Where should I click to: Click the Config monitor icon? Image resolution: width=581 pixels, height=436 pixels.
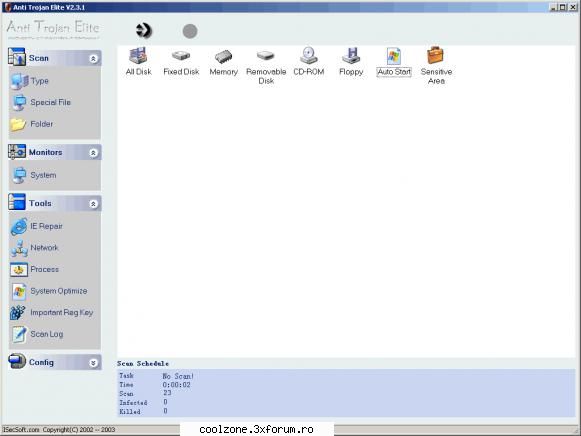[x=17, y=361]
